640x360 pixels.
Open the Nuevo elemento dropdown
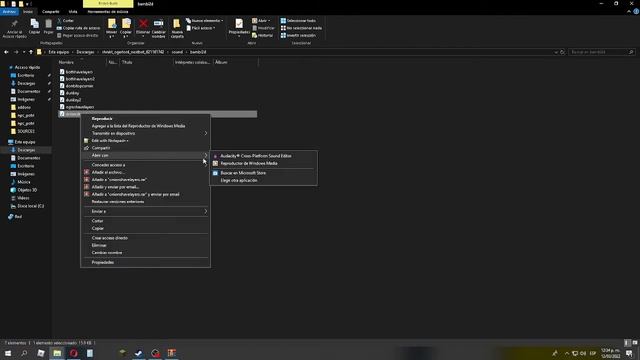click(x=204, y=20)
